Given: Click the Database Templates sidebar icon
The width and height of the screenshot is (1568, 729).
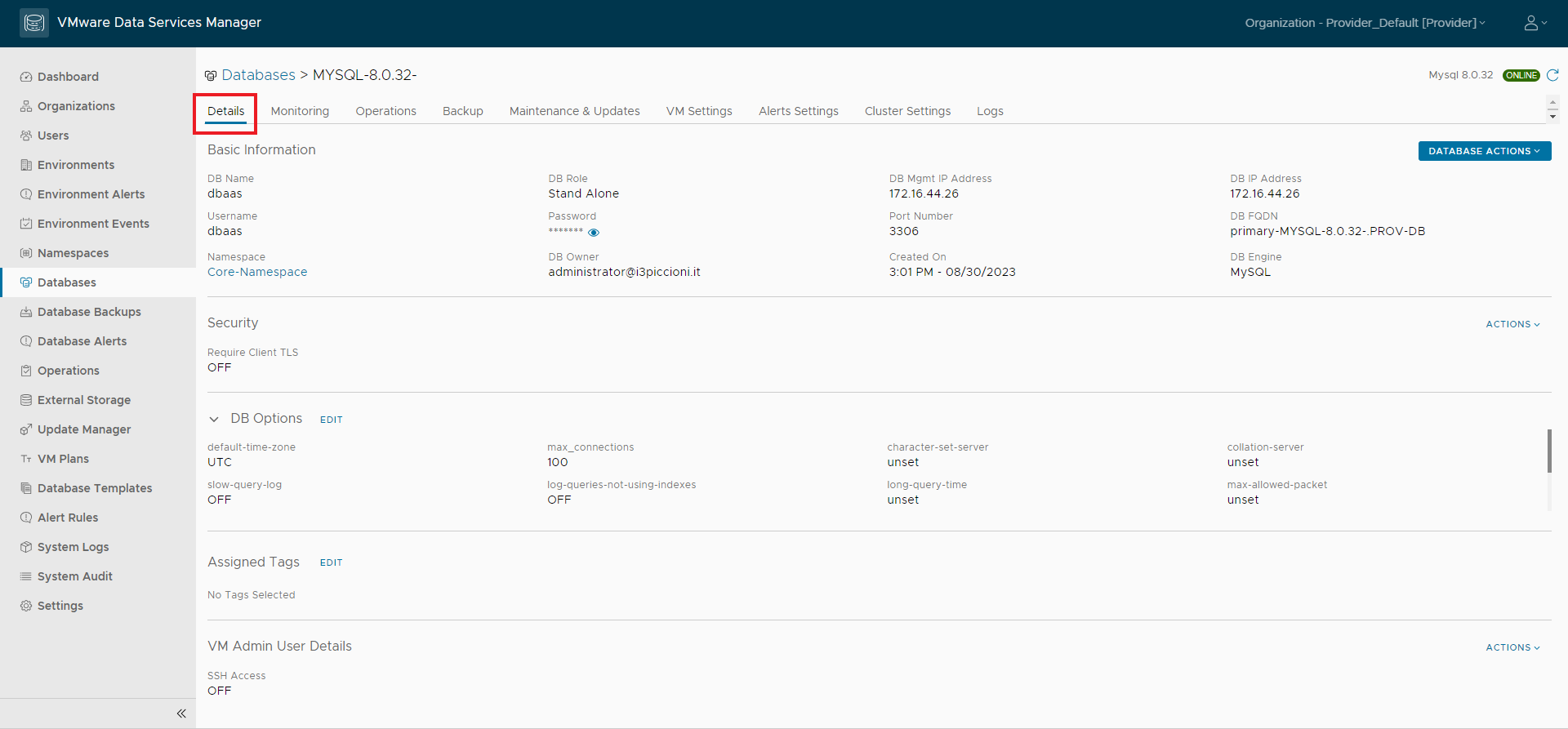Looking at the screenshot, I should tap(26, 488).
